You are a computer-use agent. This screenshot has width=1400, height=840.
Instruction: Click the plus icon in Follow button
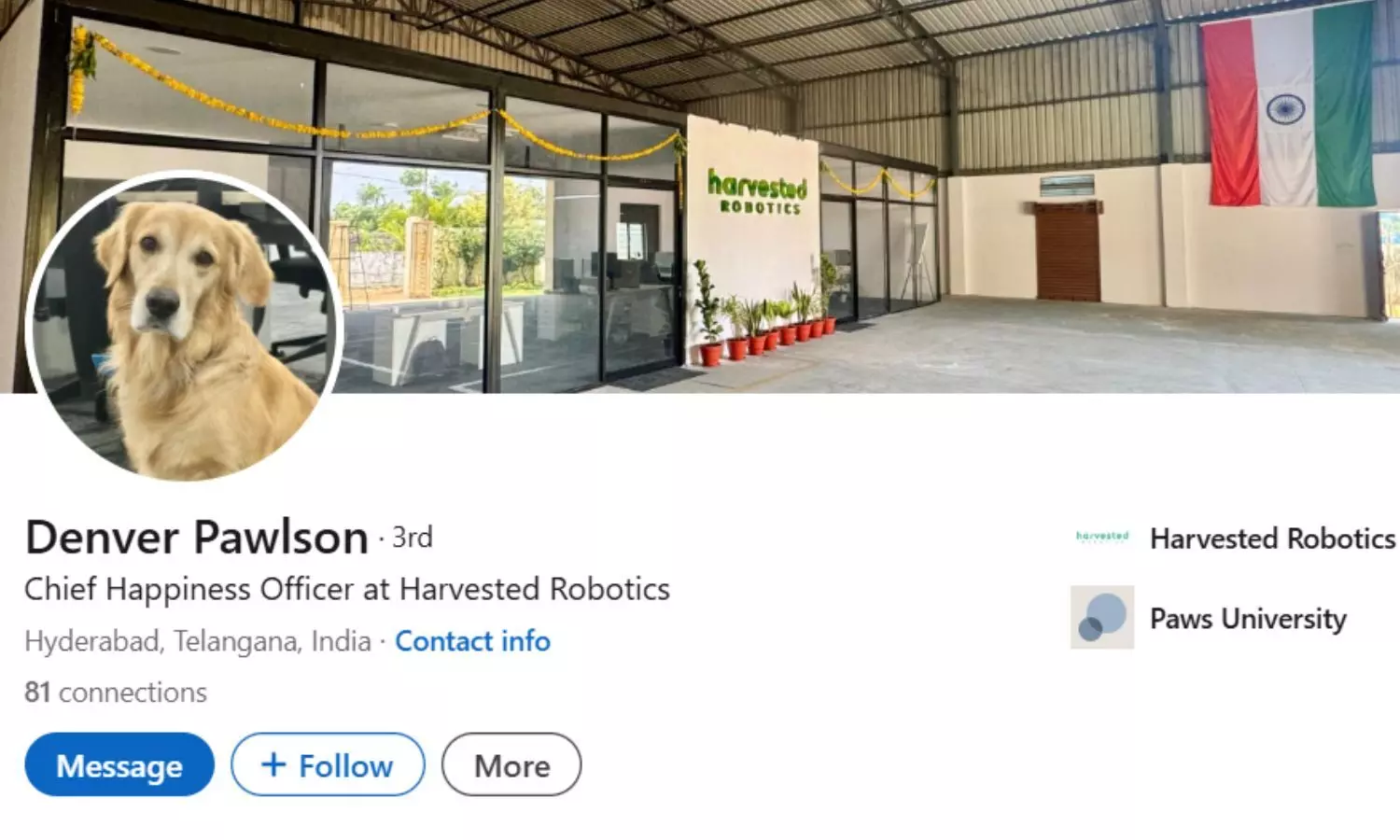pyautogui.click(x=273, y=764)
